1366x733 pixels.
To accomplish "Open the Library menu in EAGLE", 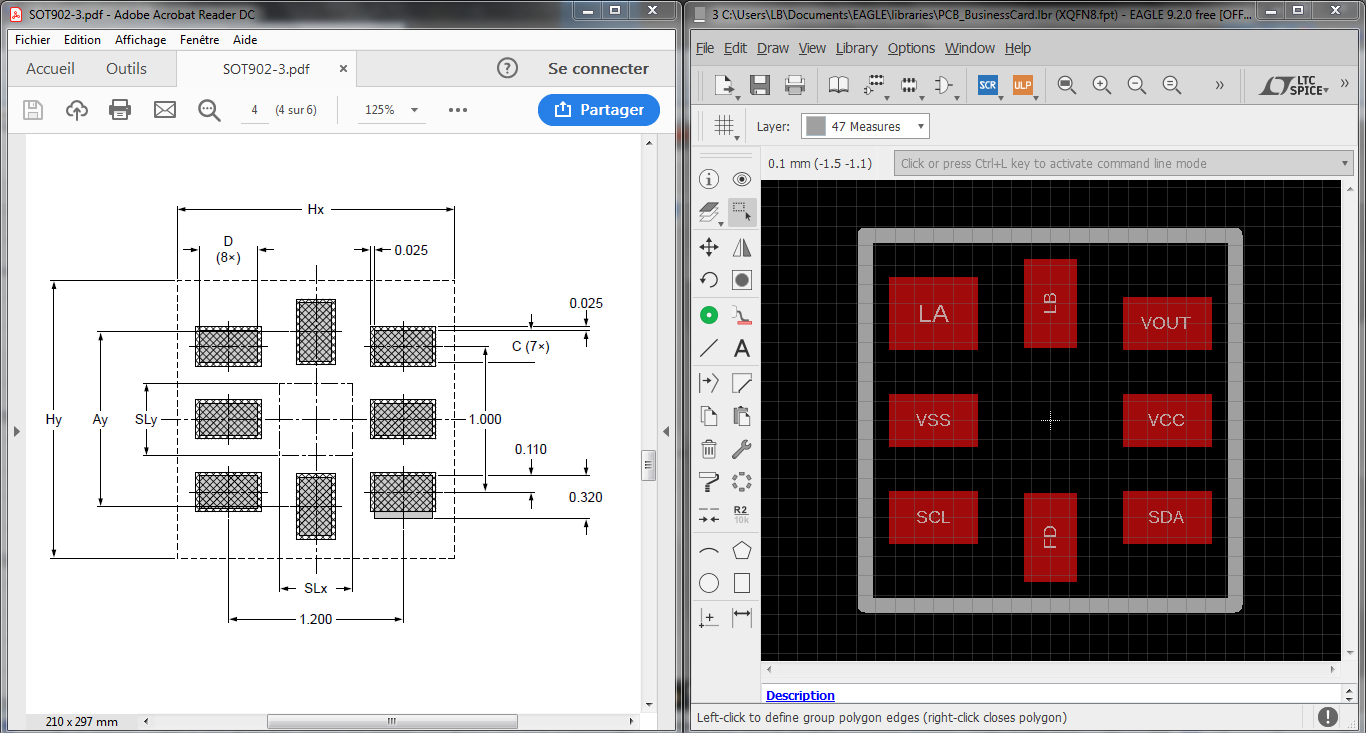I will tap(857, 48).
